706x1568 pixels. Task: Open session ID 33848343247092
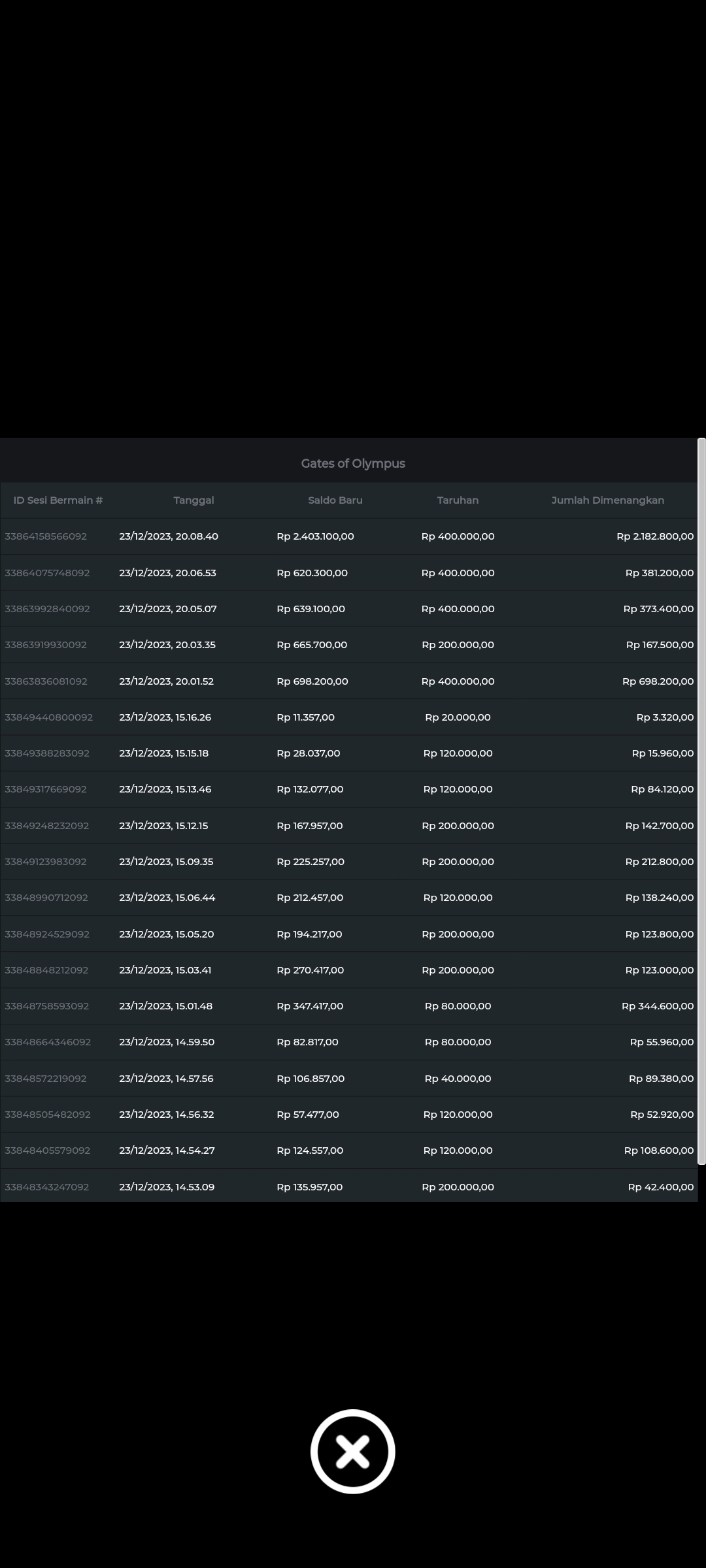click(46, 1187)
